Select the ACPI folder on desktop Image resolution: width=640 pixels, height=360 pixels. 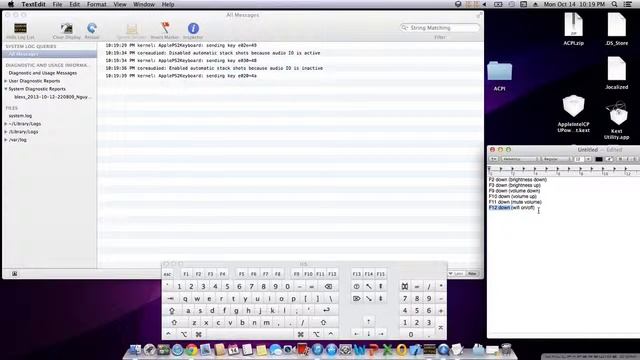499,76
